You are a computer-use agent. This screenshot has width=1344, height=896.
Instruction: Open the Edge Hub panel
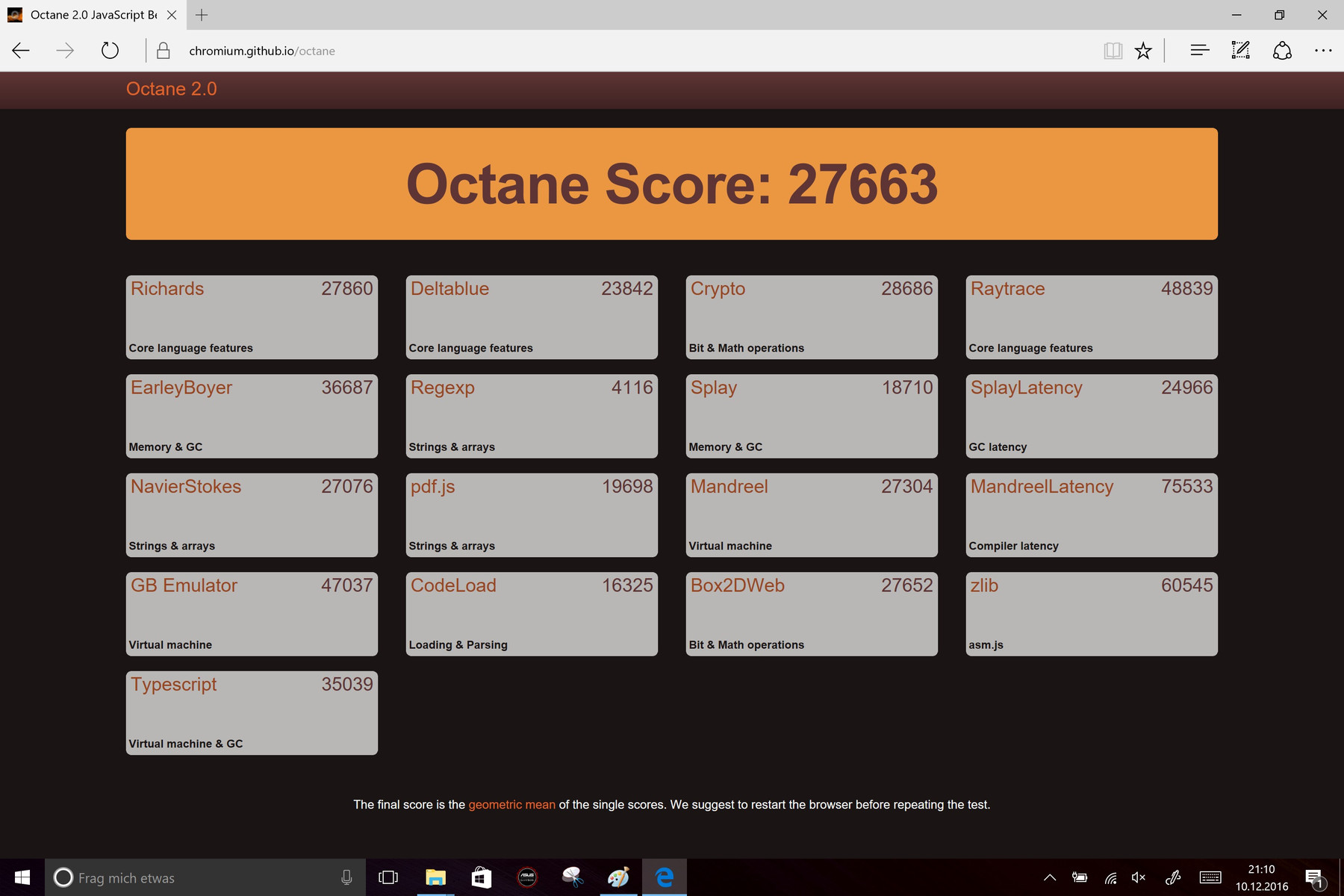[1199, 51]
